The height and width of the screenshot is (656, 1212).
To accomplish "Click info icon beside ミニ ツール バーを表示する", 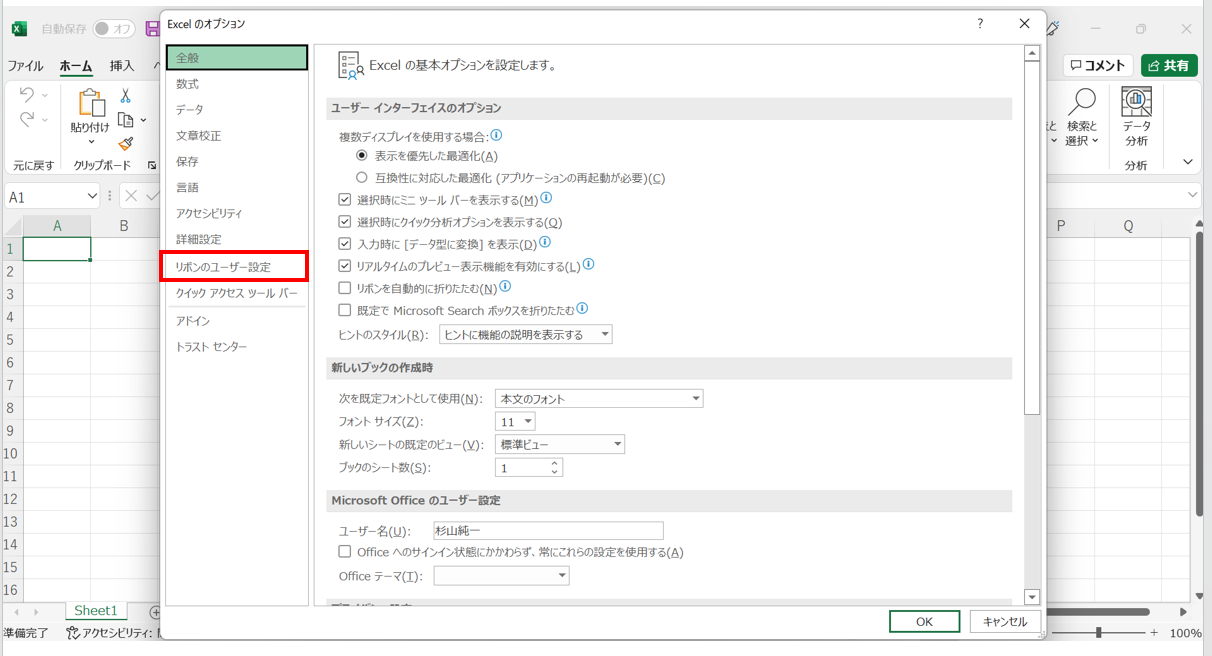I will click(x=546, y=199).
